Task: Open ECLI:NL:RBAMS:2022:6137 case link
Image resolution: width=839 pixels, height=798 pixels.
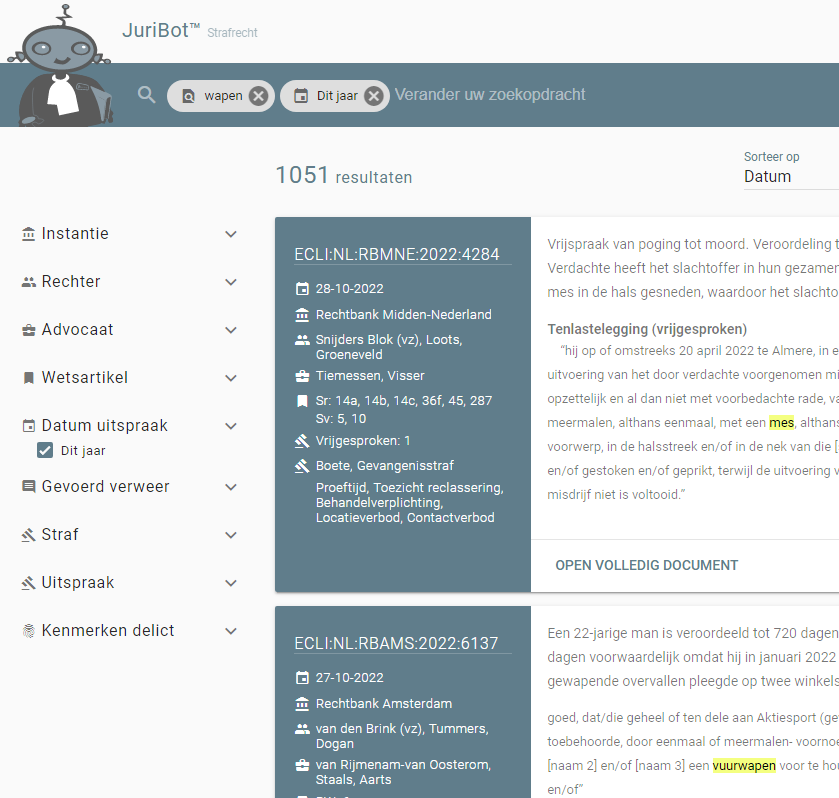Action: pos(396,643)
